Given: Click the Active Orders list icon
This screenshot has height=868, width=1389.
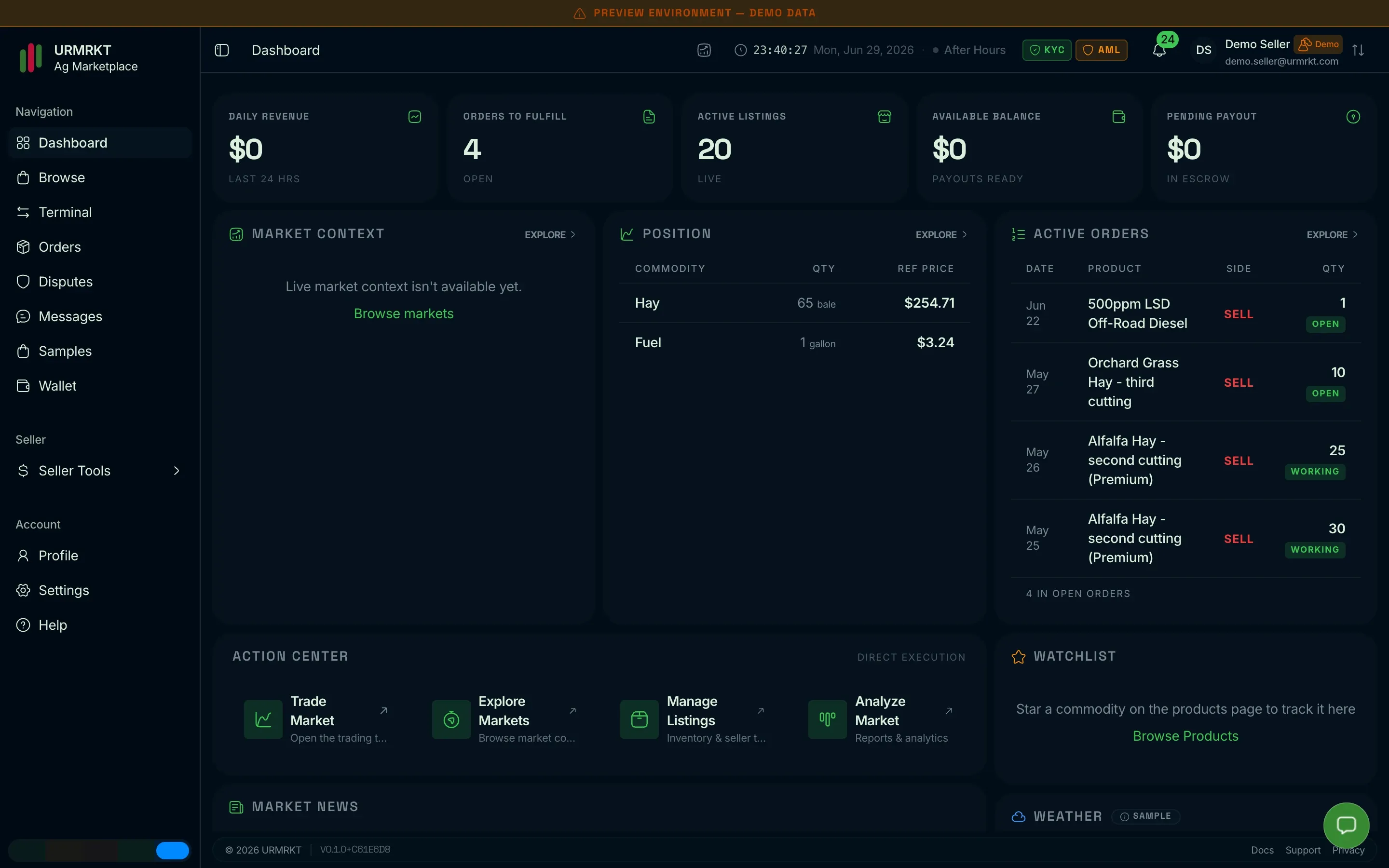Looking at the screenshot, I should 1018,234.
